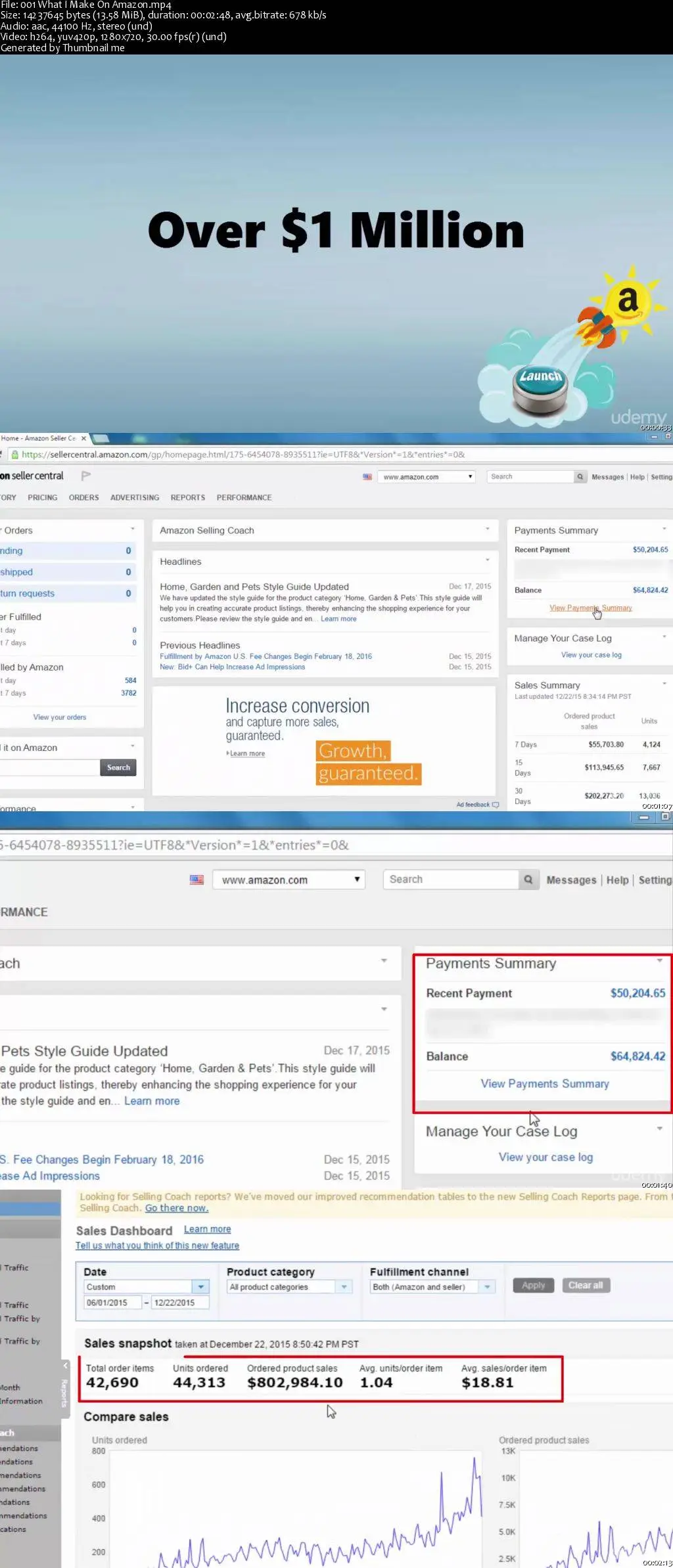The image size is (673, 1568).
Task: Click 'Learn more' under the Increase conversion ad
Action: click(x=247, y=753)
